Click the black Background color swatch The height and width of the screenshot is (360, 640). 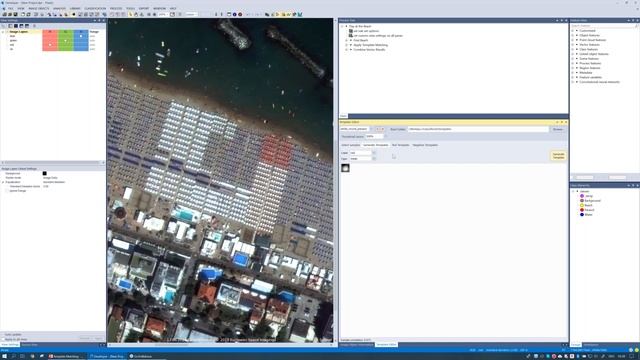click(x=44, y=173)
